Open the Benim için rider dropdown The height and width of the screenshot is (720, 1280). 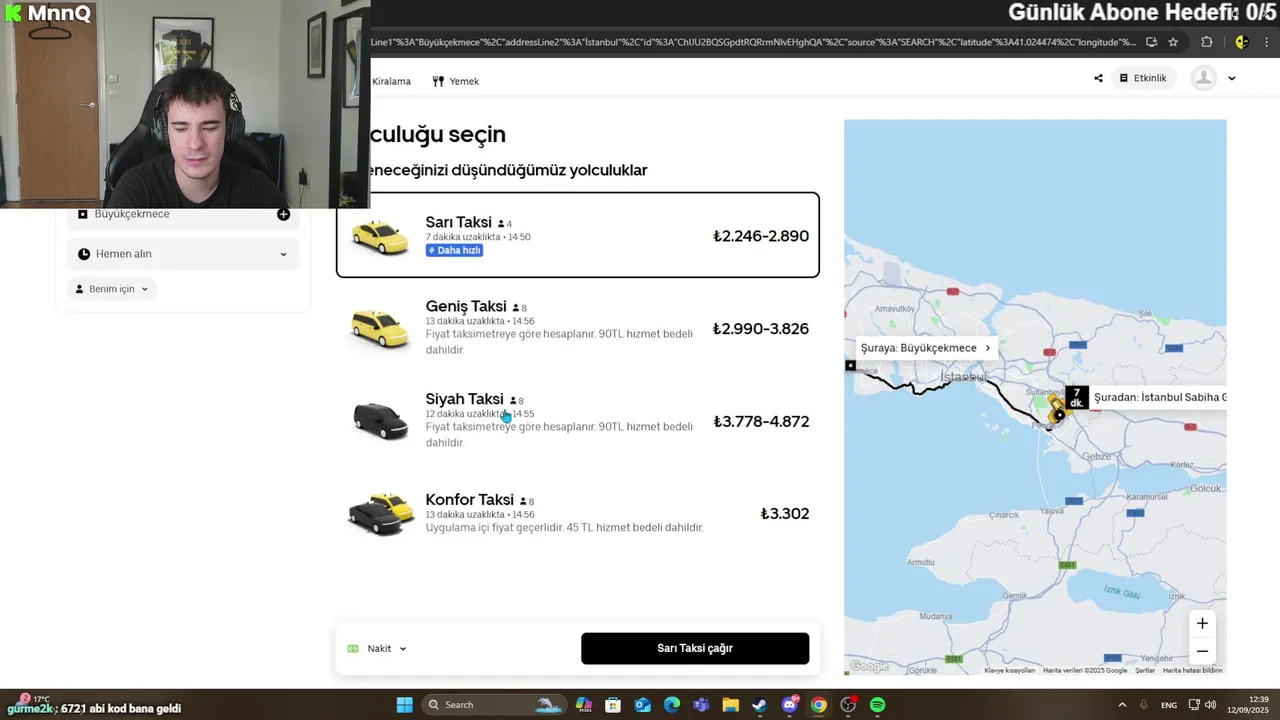[x=113, y=289]
